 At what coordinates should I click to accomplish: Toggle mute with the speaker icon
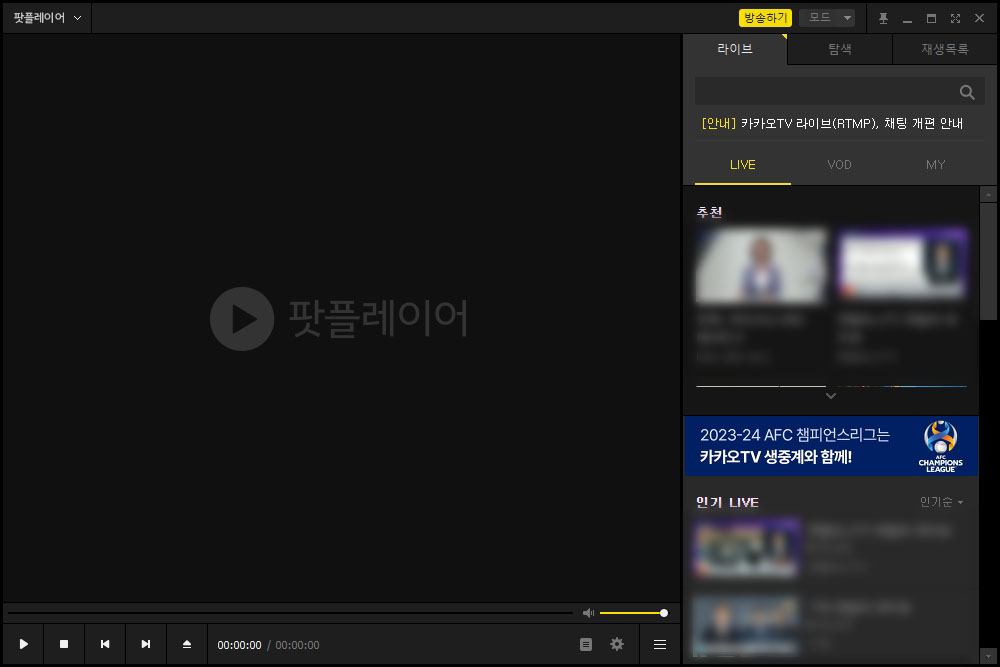(588, 613)
